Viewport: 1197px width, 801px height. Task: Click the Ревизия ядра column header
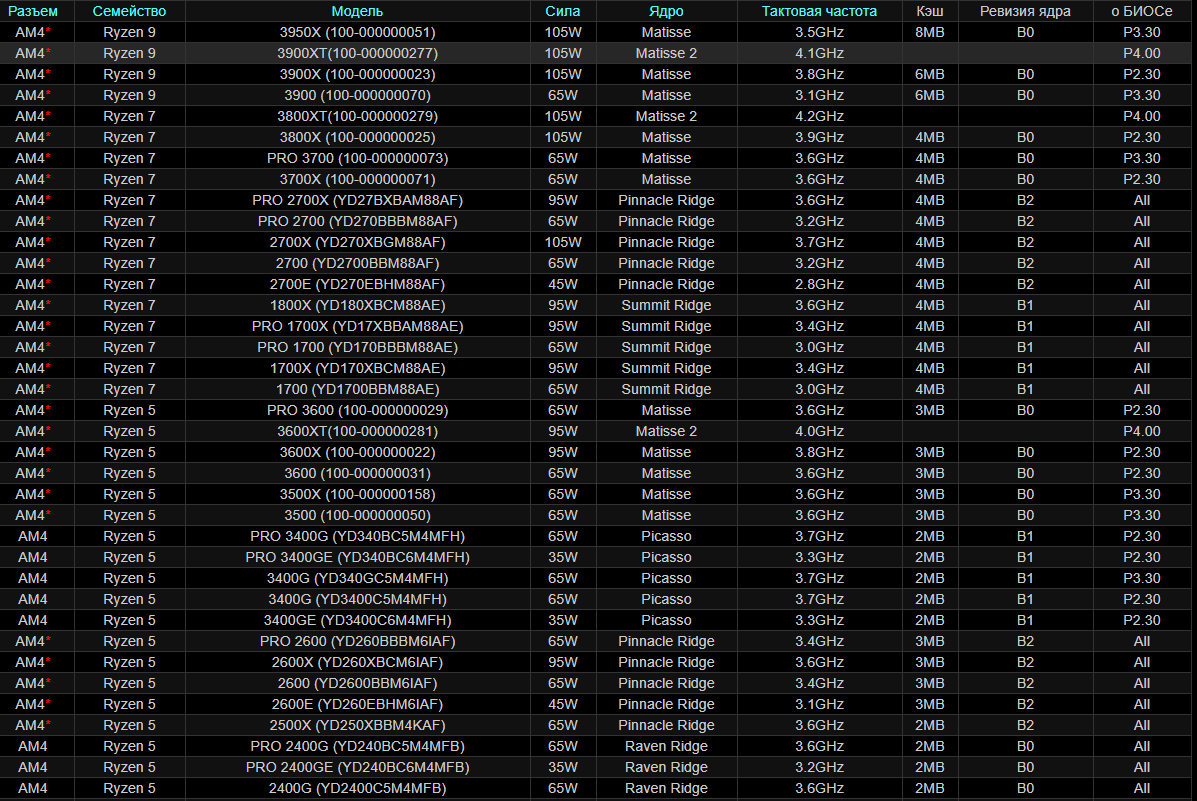1025,11
